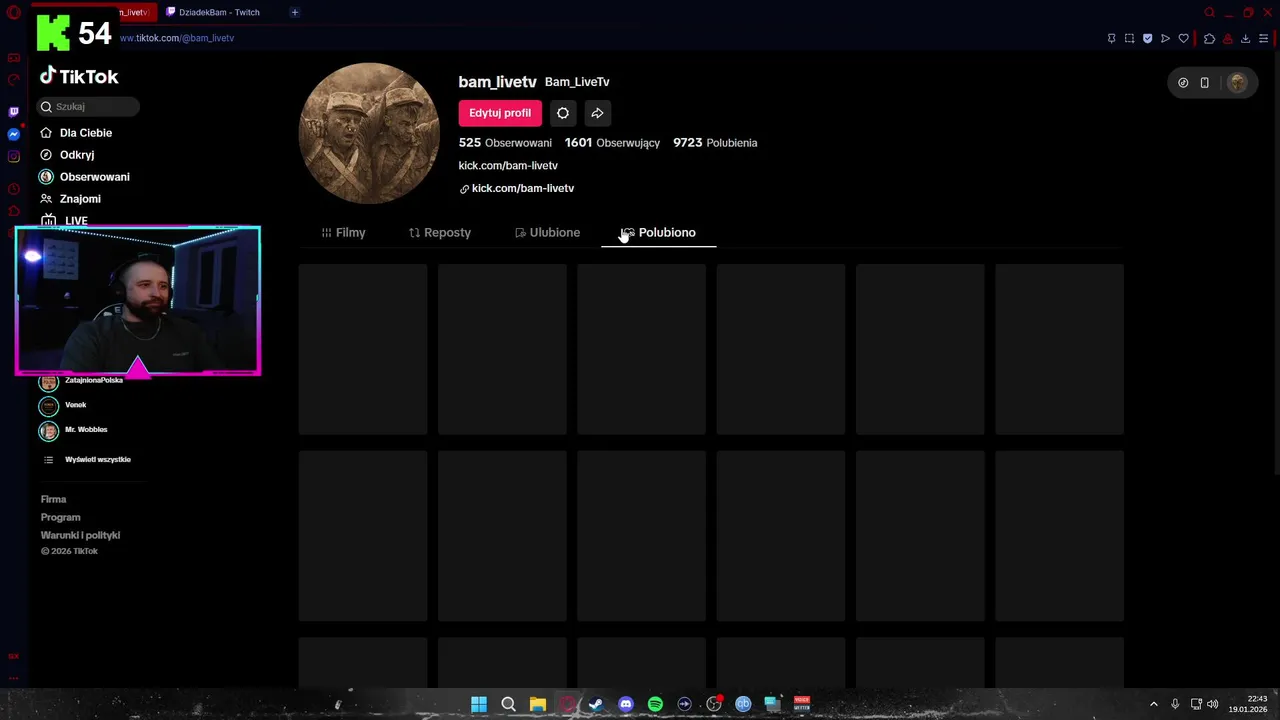Viewport: 1280px width, 720px height.
Task: Open the volume speaker tray icon
Action: pyautogui.click(x=1213, y=704)
